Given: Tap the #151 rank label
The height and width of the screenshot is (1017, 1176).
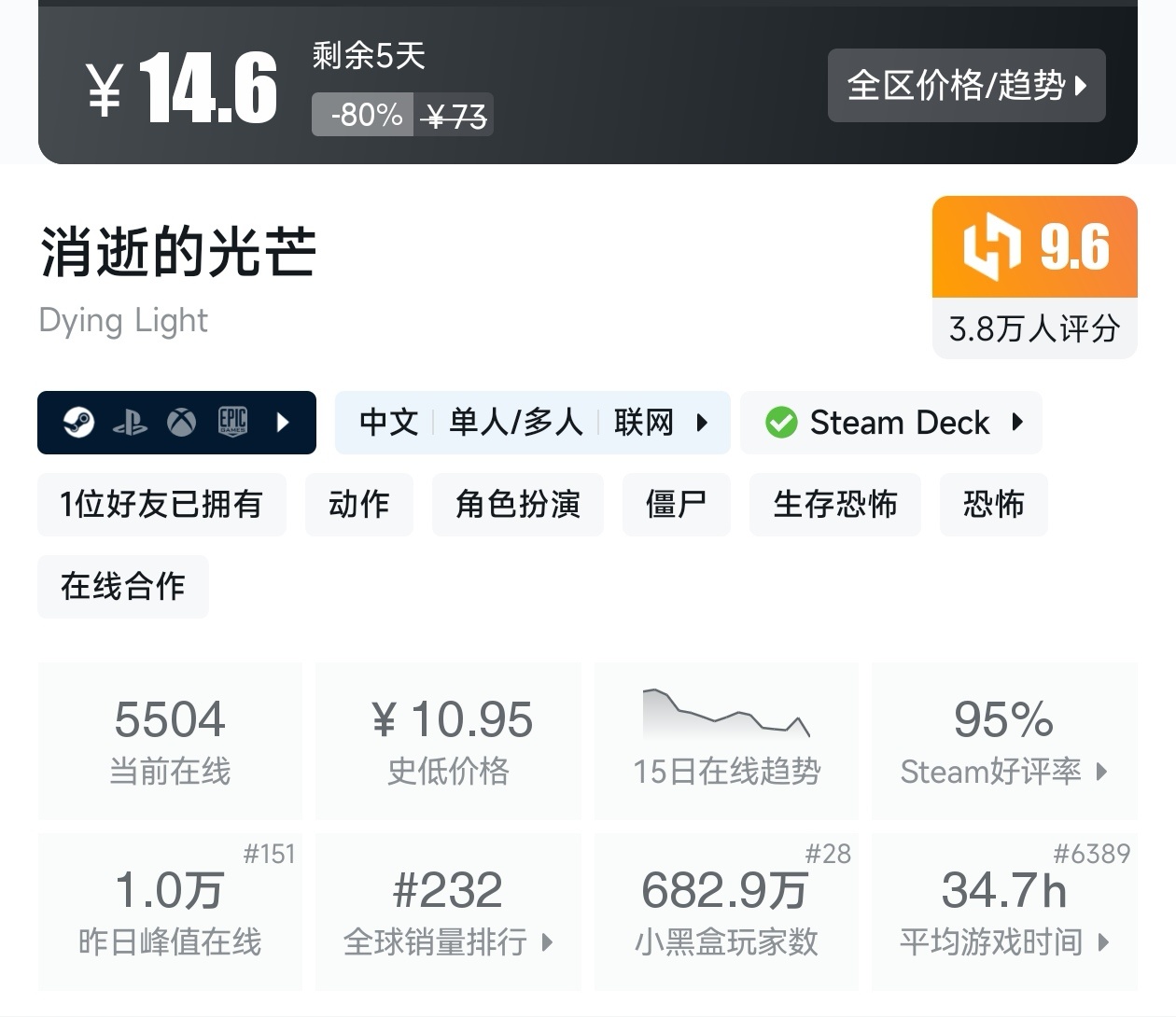Looking at the screenshot, I should (x=269, y=854).
